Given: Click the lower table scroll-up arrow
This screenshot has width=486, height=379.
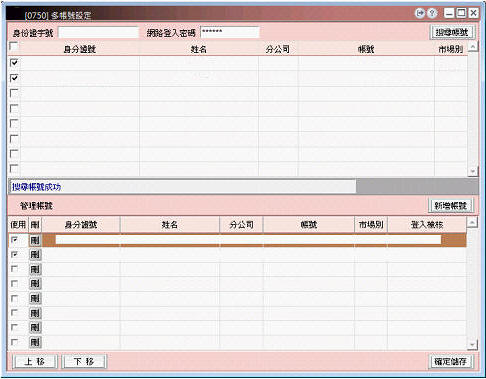Looking at the screenshot, I should (472, 223).
